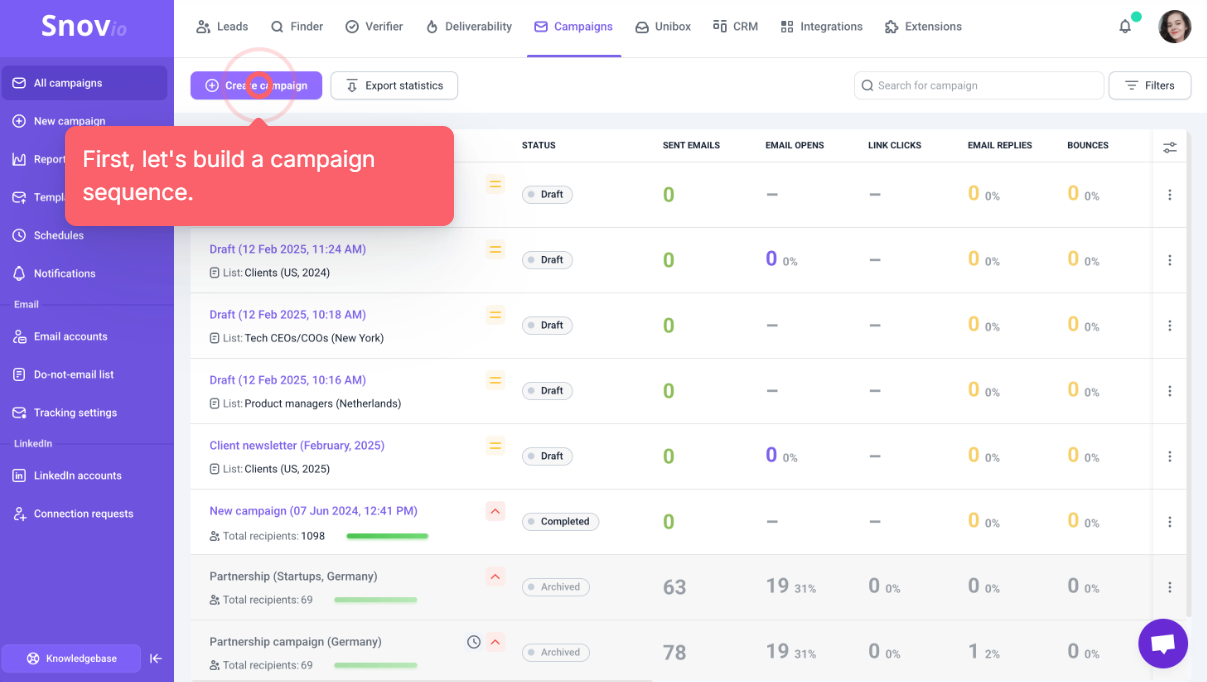Focus the Search for campaign field
The width and height of the screenshot is (1207, 682).
979,86
